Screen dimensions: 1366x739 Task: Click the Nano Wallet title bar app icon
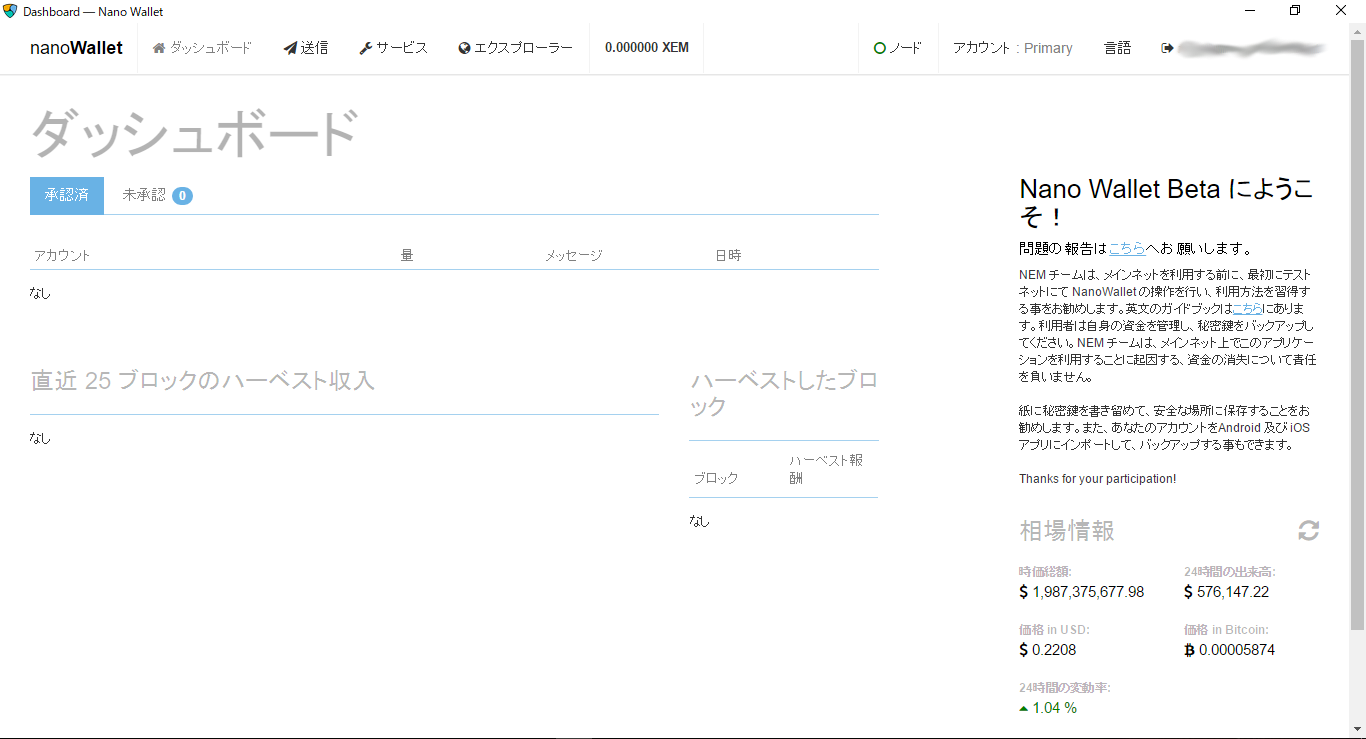pos(10,11)
